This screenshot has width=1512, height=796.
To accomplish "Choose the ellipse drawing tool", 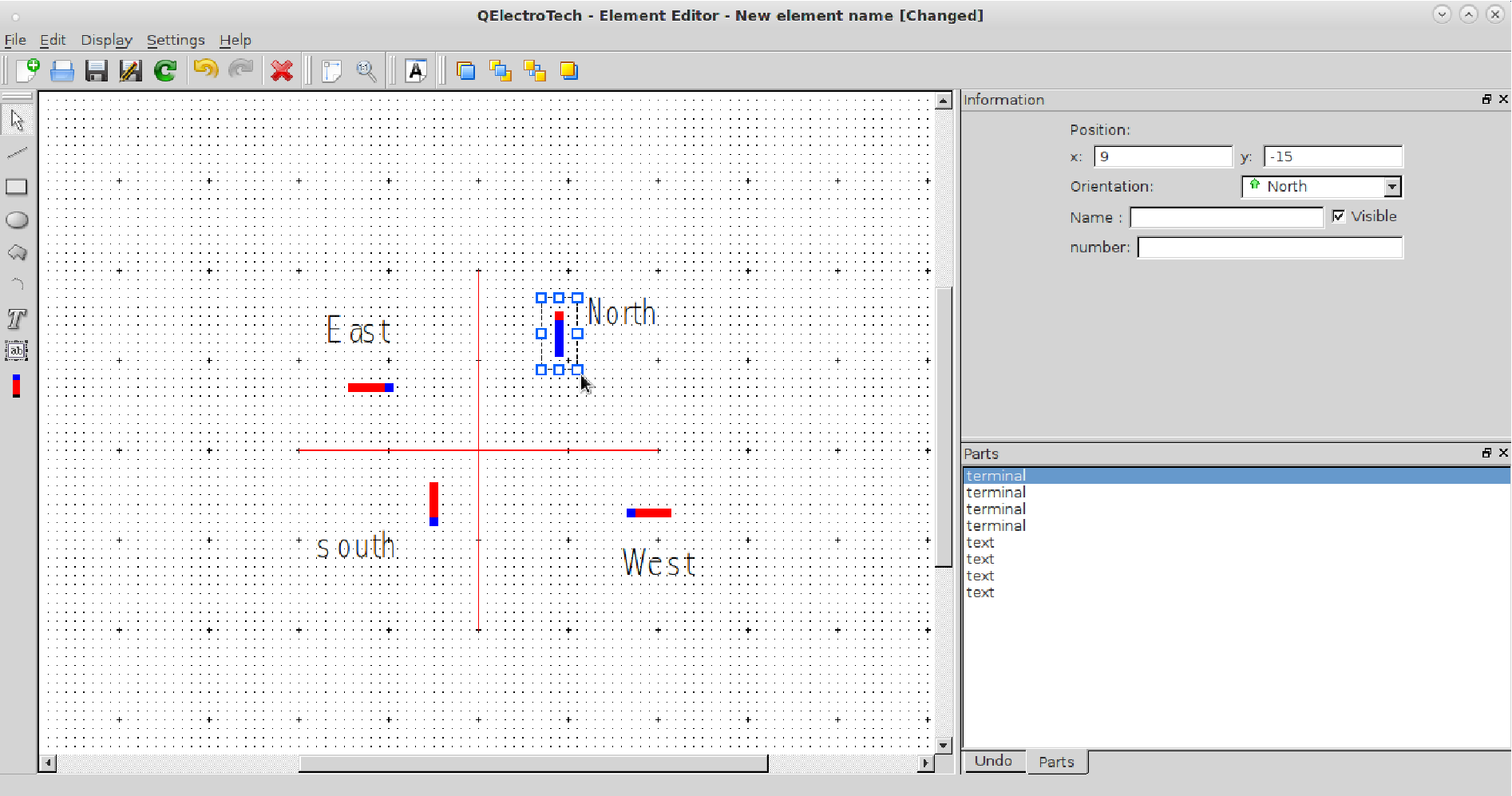I will coord(17,220).
